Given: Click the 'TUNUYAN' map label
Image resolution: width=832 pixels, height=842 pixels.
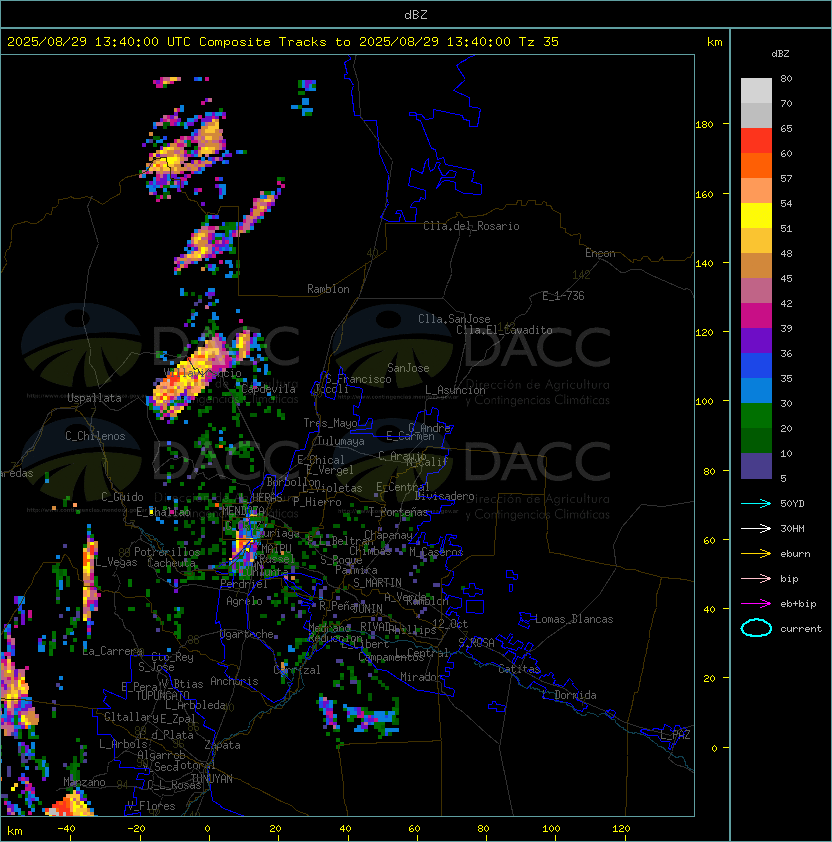Looking at the screenshot, I should tap(212, 779).
